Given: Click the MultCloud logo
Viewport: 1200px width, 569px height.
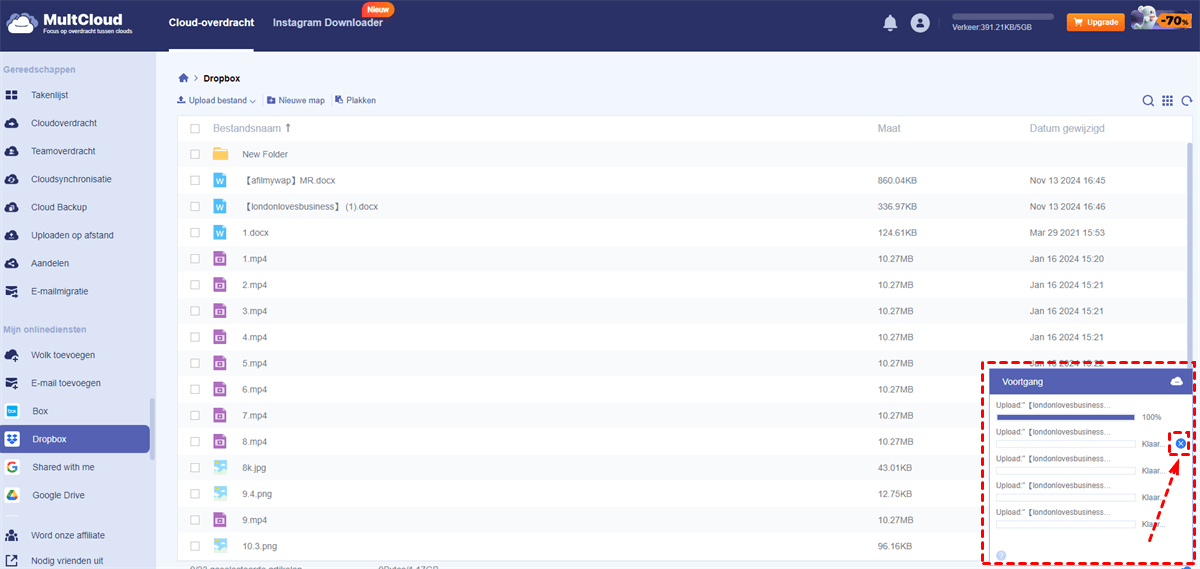Looking at the screenshot, I should coord(68,23).
